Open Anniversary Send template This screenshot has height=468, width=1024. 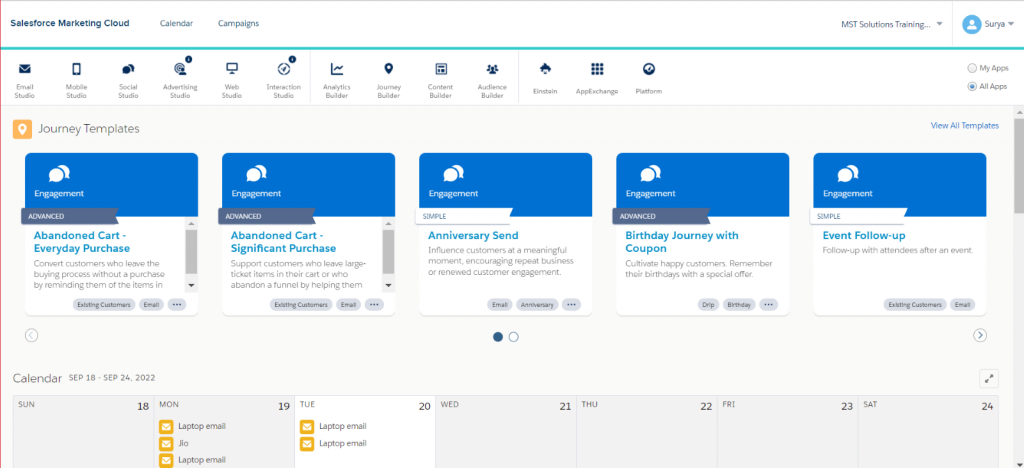click(x=473, y=236)
